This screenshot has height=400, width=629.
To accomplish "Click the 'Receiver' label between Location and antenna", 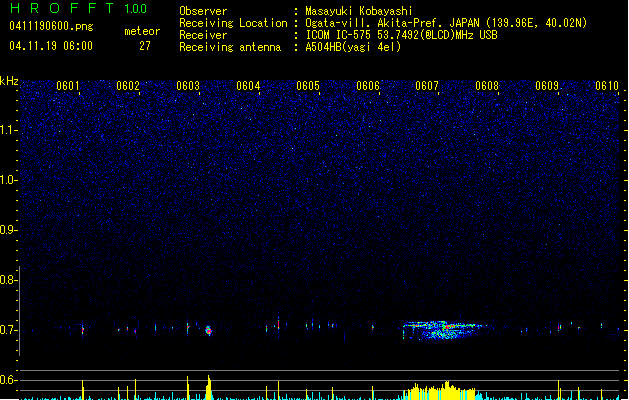I will 203,35.
